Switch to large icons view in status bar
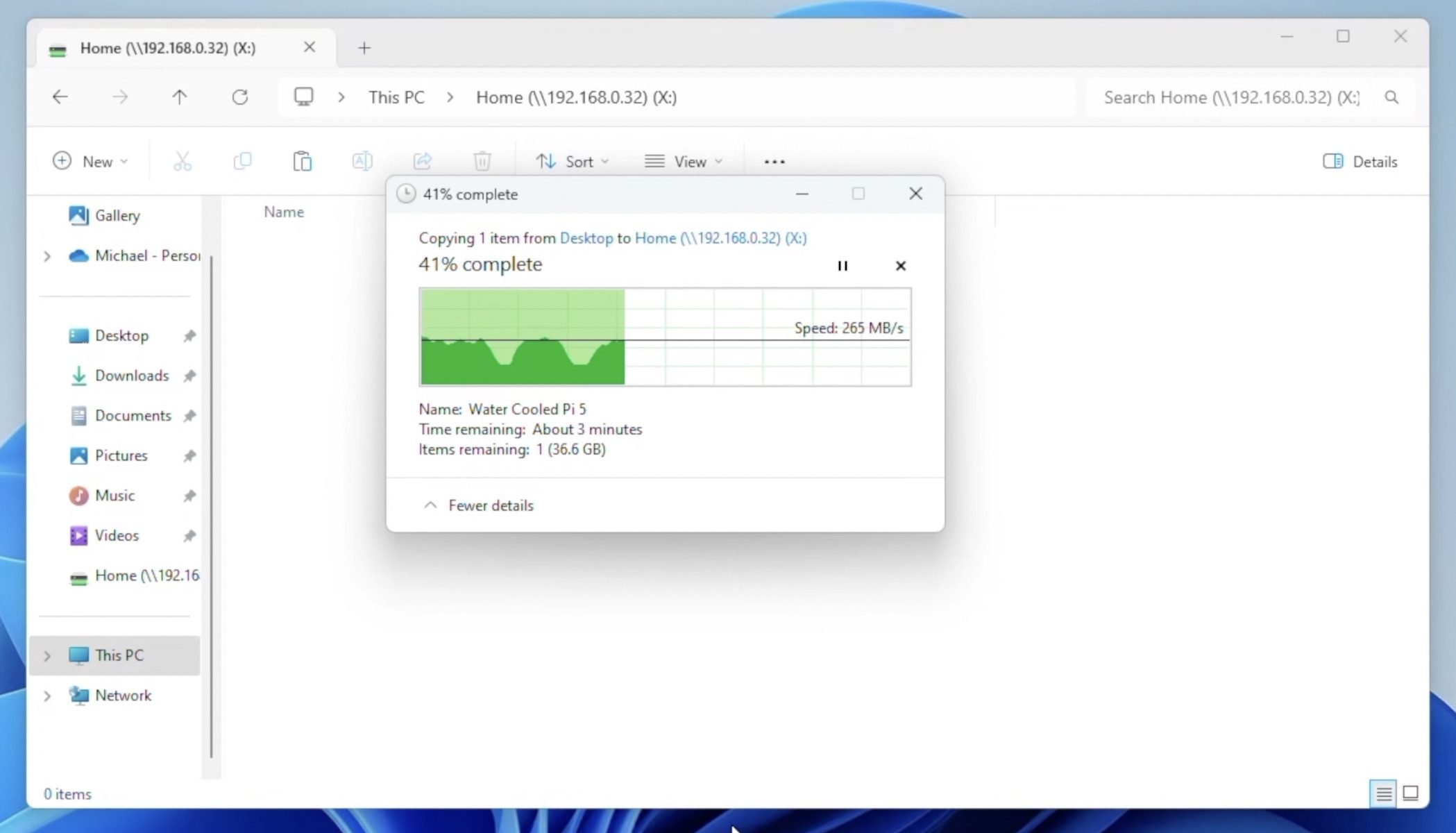Image resolution: width=1456 pixels, height=833 pixels. tap(1410, 793)
